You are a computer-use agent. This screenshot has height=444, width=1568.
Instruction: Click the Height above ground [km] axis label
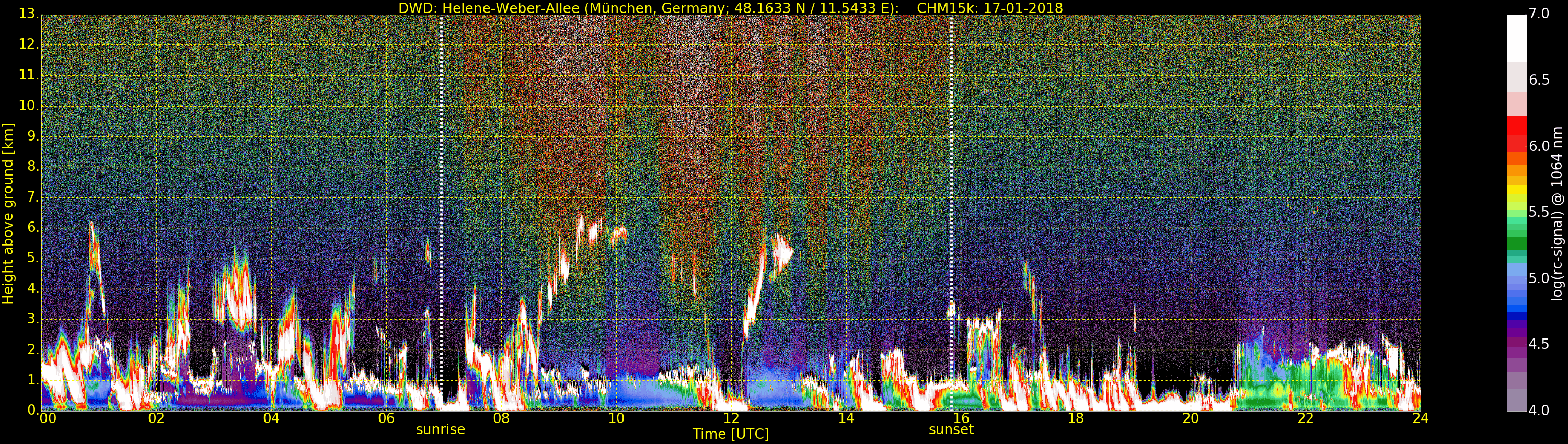8,214
